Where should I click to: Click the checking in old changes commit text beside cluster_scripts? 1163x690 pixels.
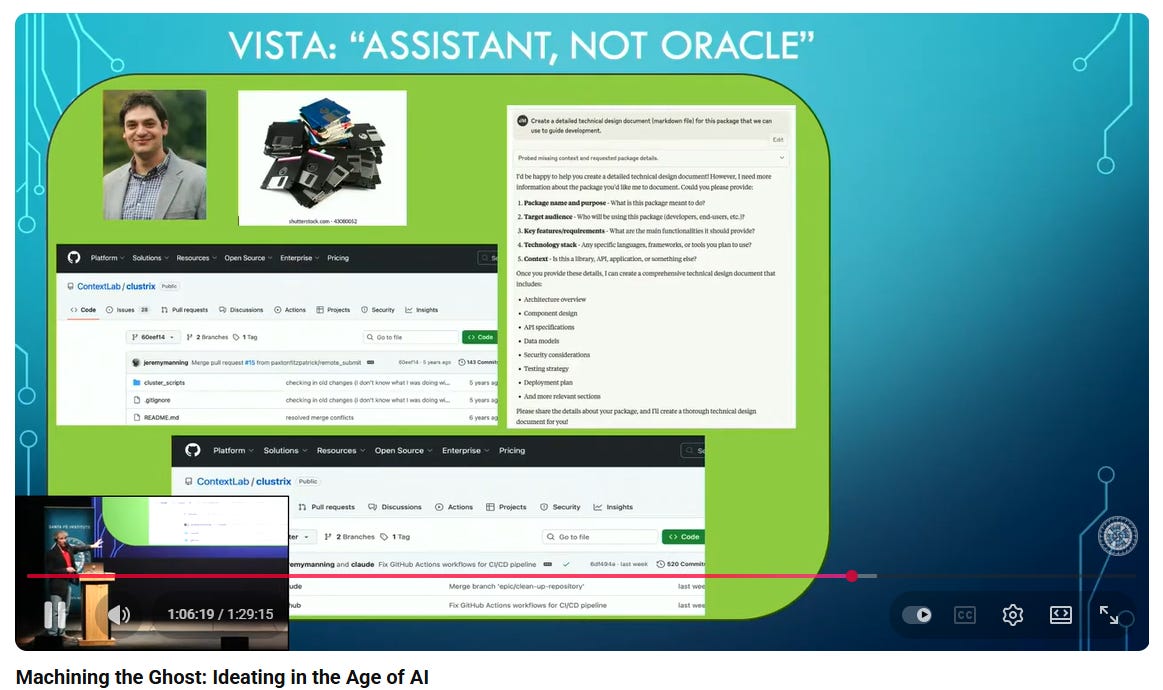point(368,383)
